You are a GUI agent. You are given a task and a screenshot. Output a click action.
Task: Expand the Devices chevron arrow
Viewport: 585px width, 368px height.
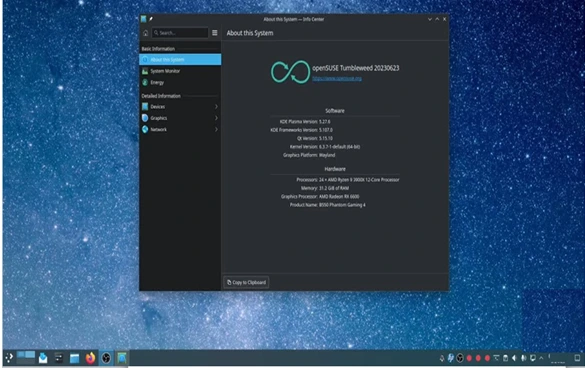pyautogui.click(x=216, y=107)
